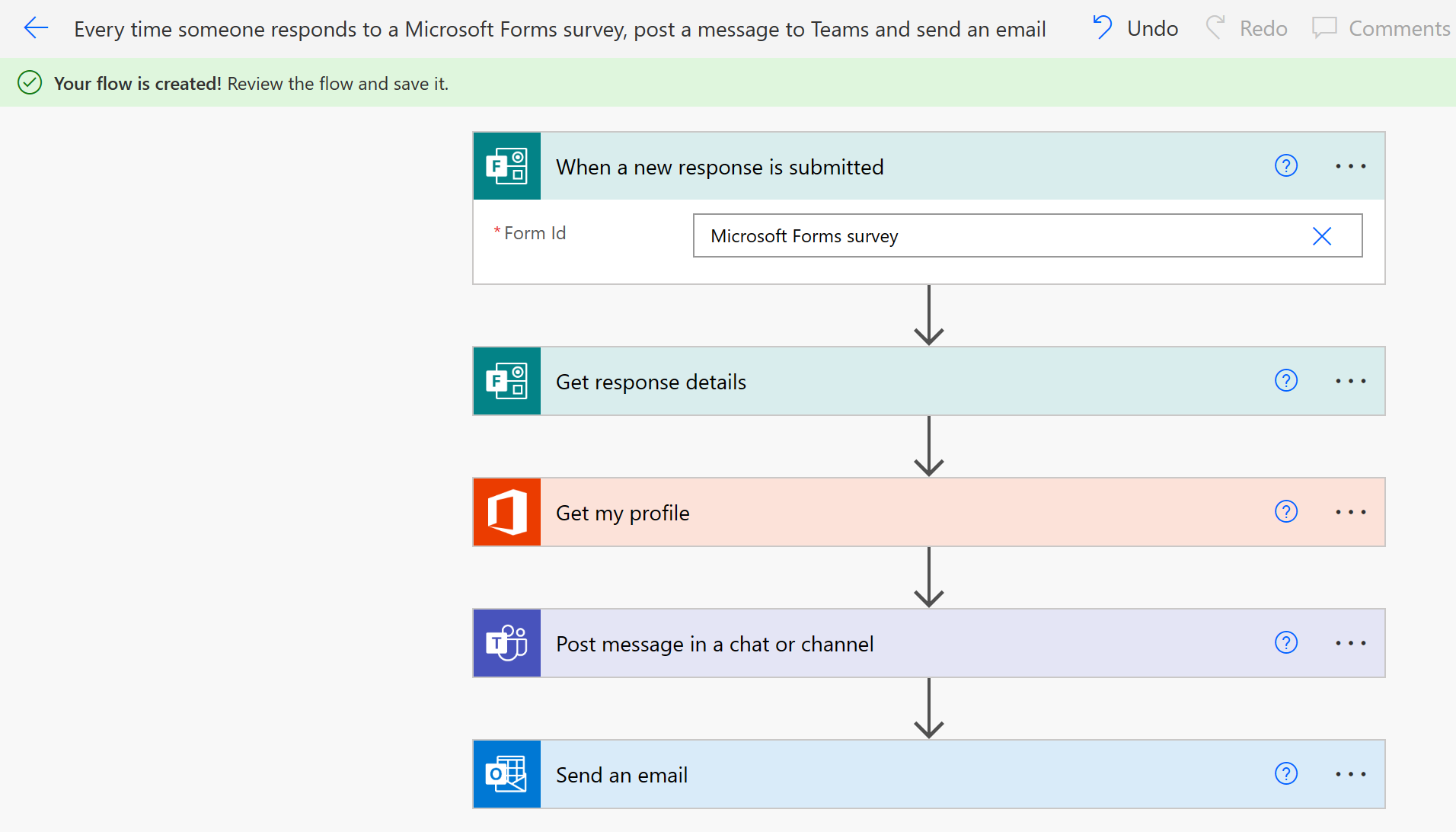Screen dimensions: 1456x832
Task: Open the ellipsis menu on Get my profile
Action: pos(1350,512)
